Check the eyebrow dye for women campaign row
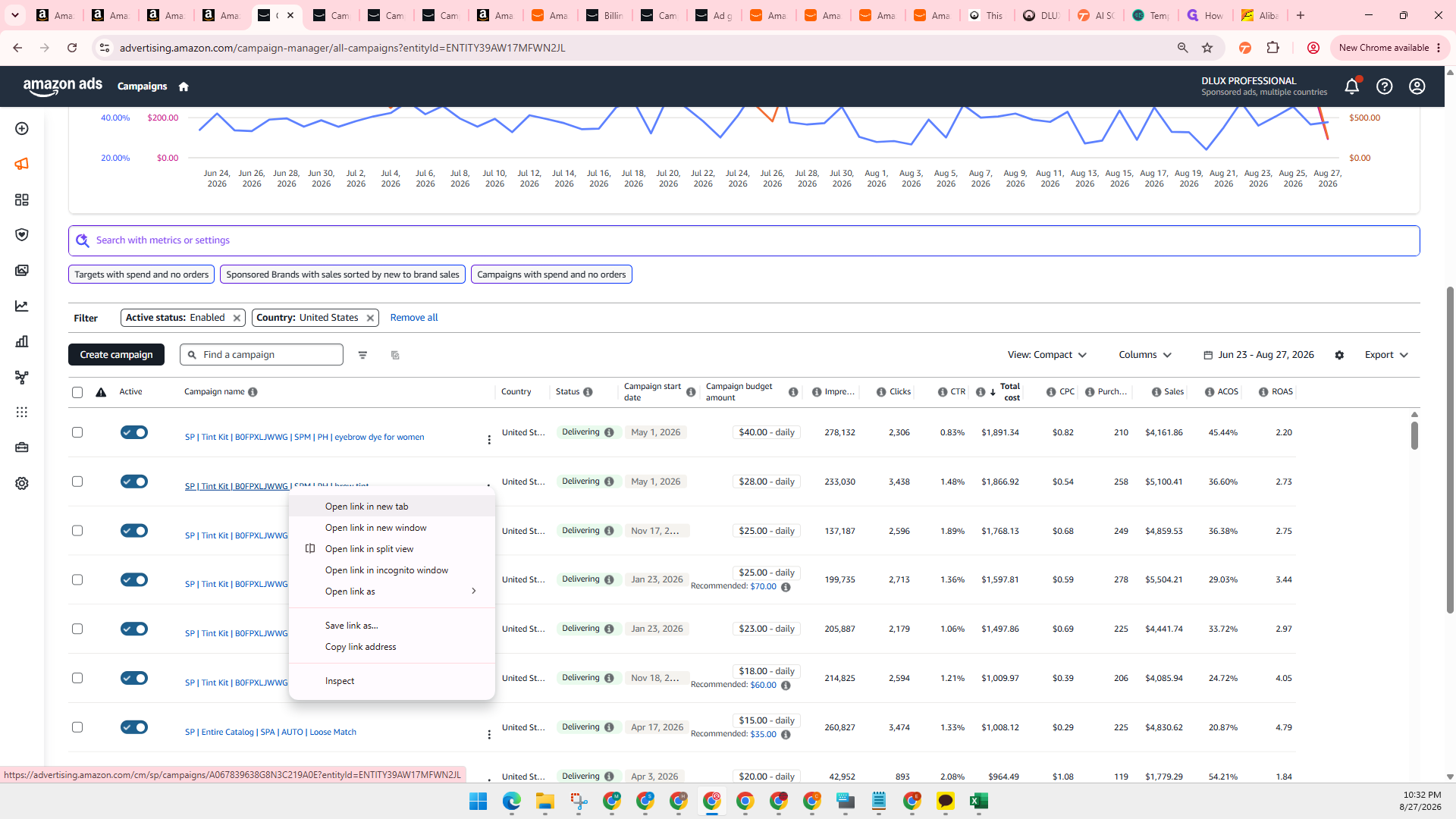This screenshot has width=1456, height=819. (x=77, y=432)
